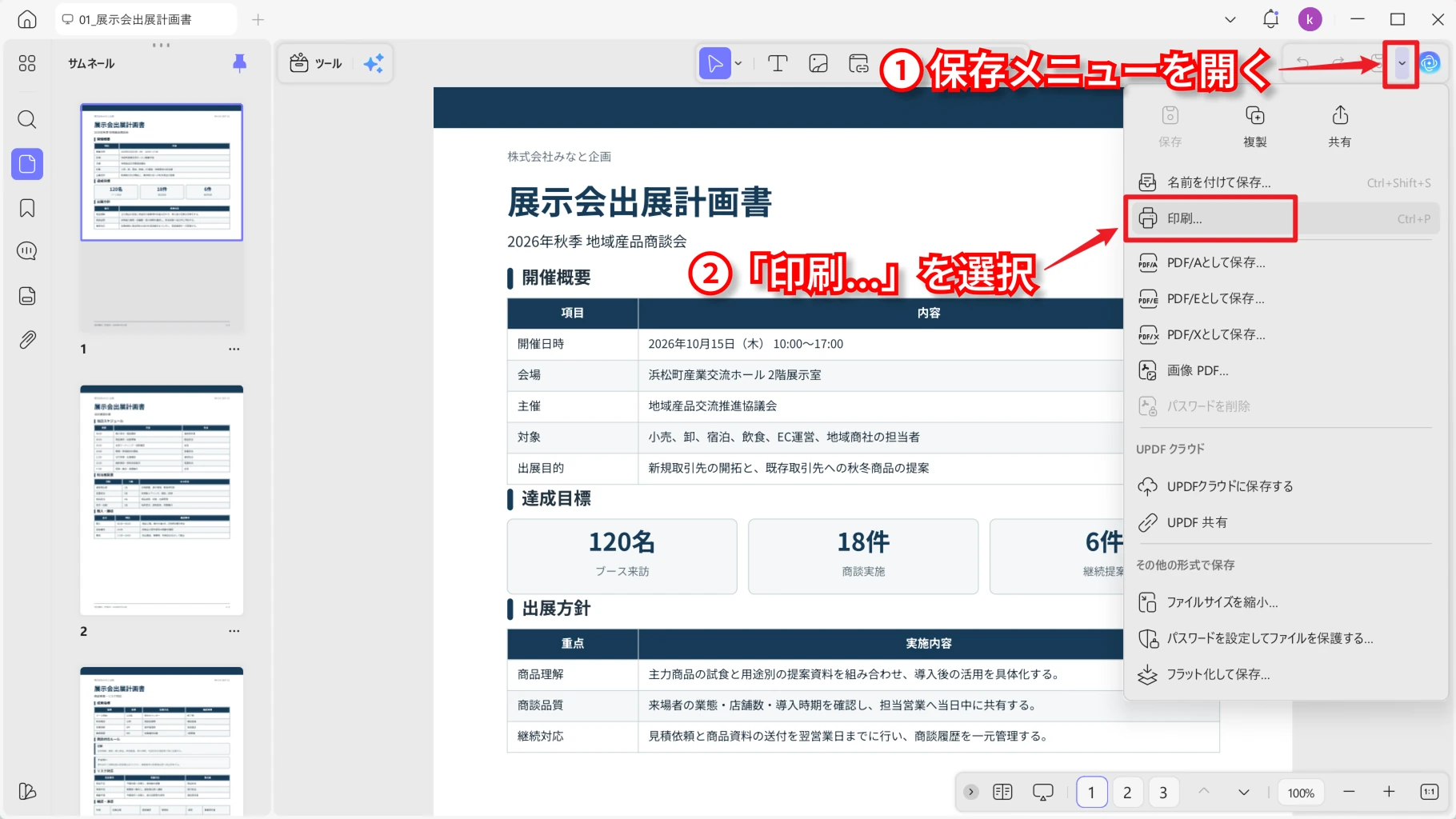
Task: Jump to next page down arrow
Action: coord(1244,792)
